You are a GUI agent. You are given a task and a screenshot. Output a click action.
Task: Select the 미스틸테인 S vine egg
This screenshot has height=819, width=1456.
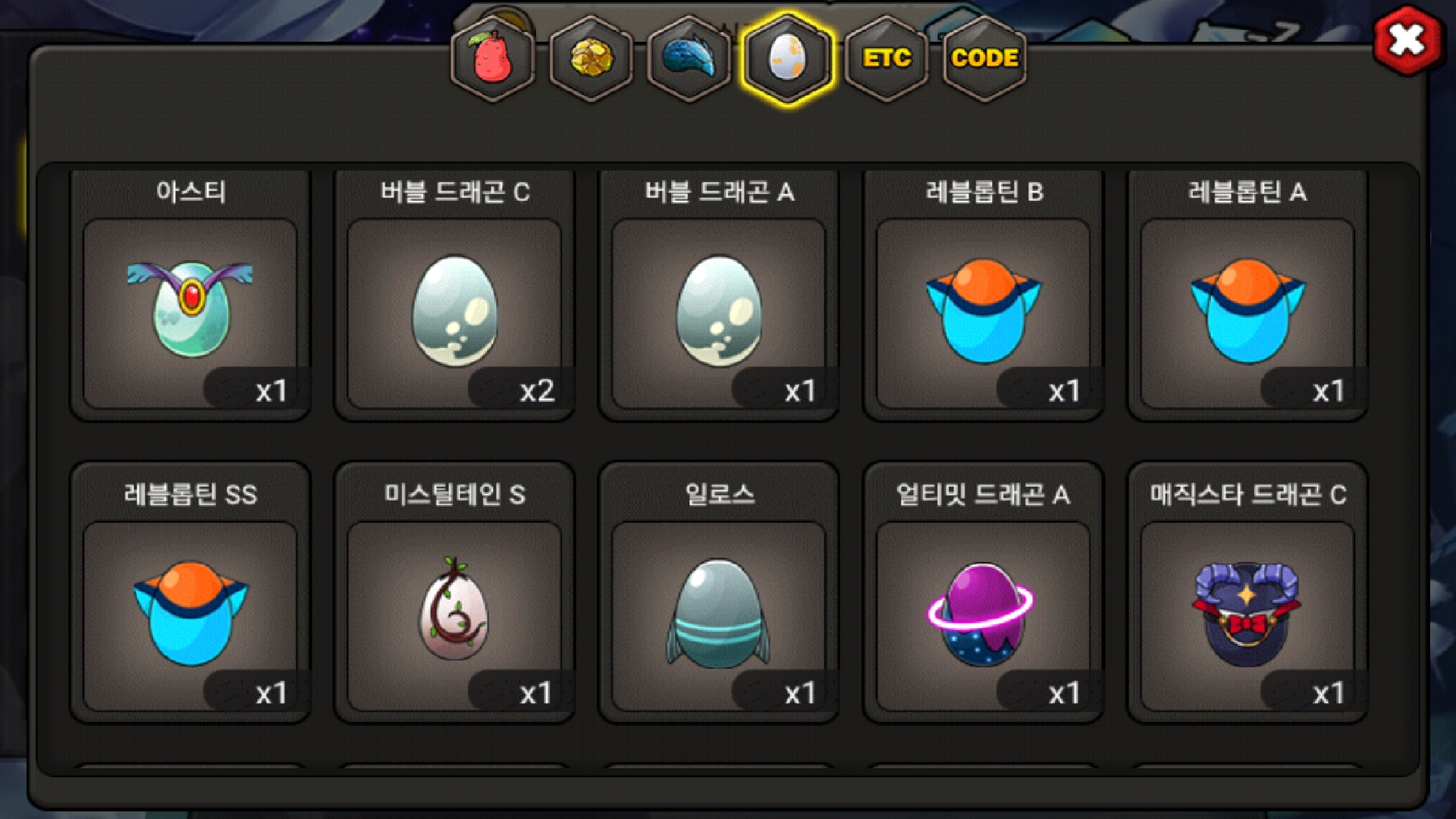coord(454,616)
